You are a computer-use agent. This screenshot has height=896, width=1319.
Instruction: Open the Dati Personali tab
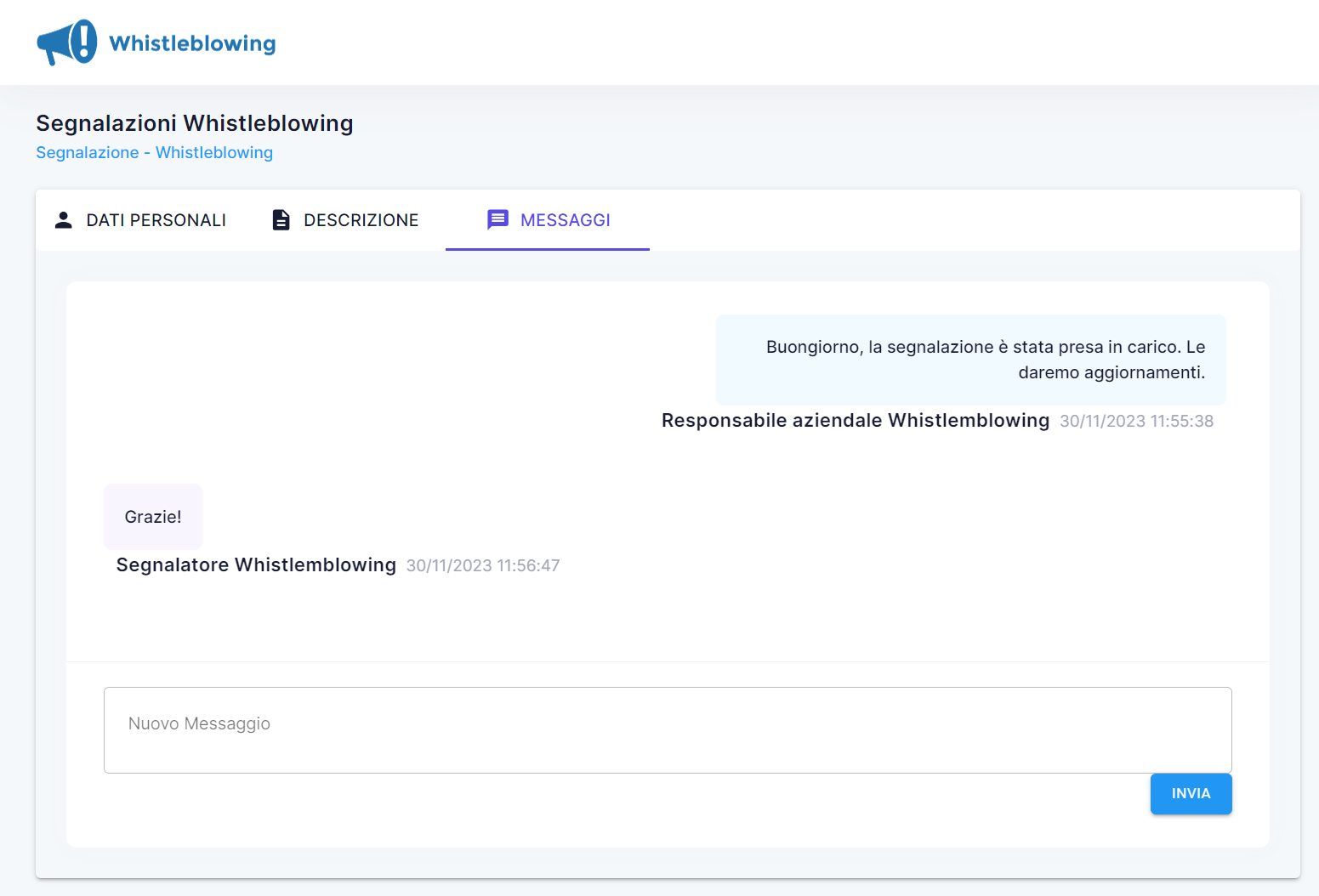156,220
